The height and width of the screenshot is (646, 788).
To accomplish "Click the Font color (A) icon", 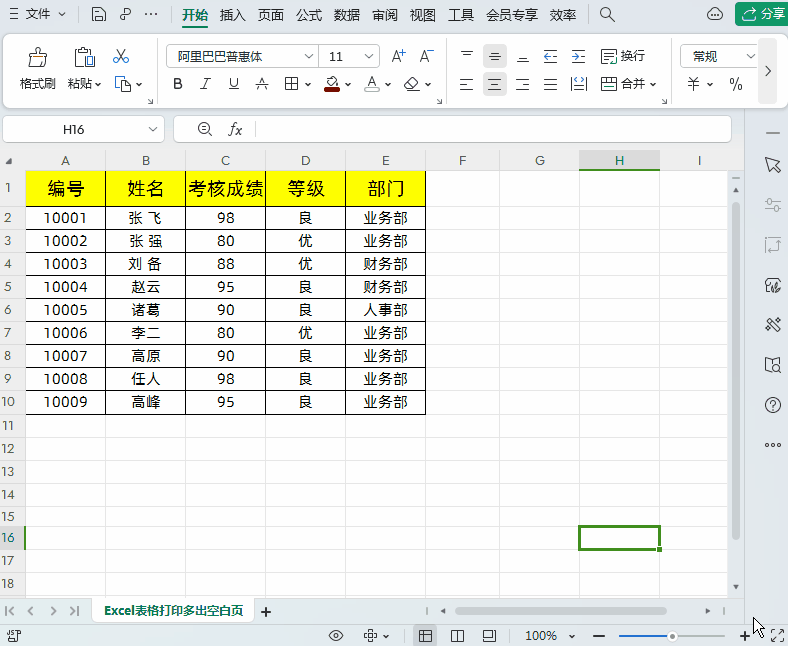I will point(372,83).
